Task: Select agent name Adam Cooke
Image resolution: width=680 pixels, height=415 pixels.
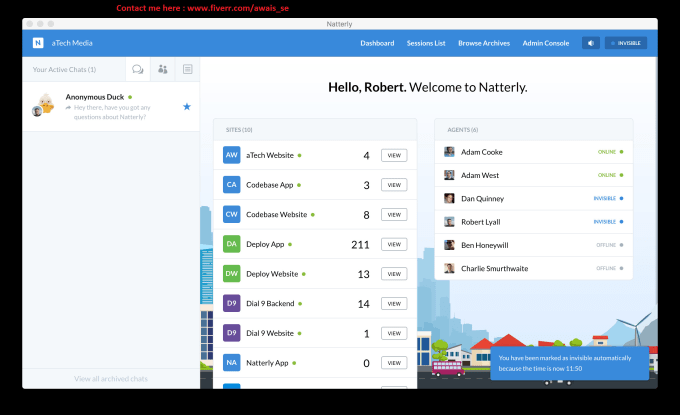Action: [x=482, y=152]
